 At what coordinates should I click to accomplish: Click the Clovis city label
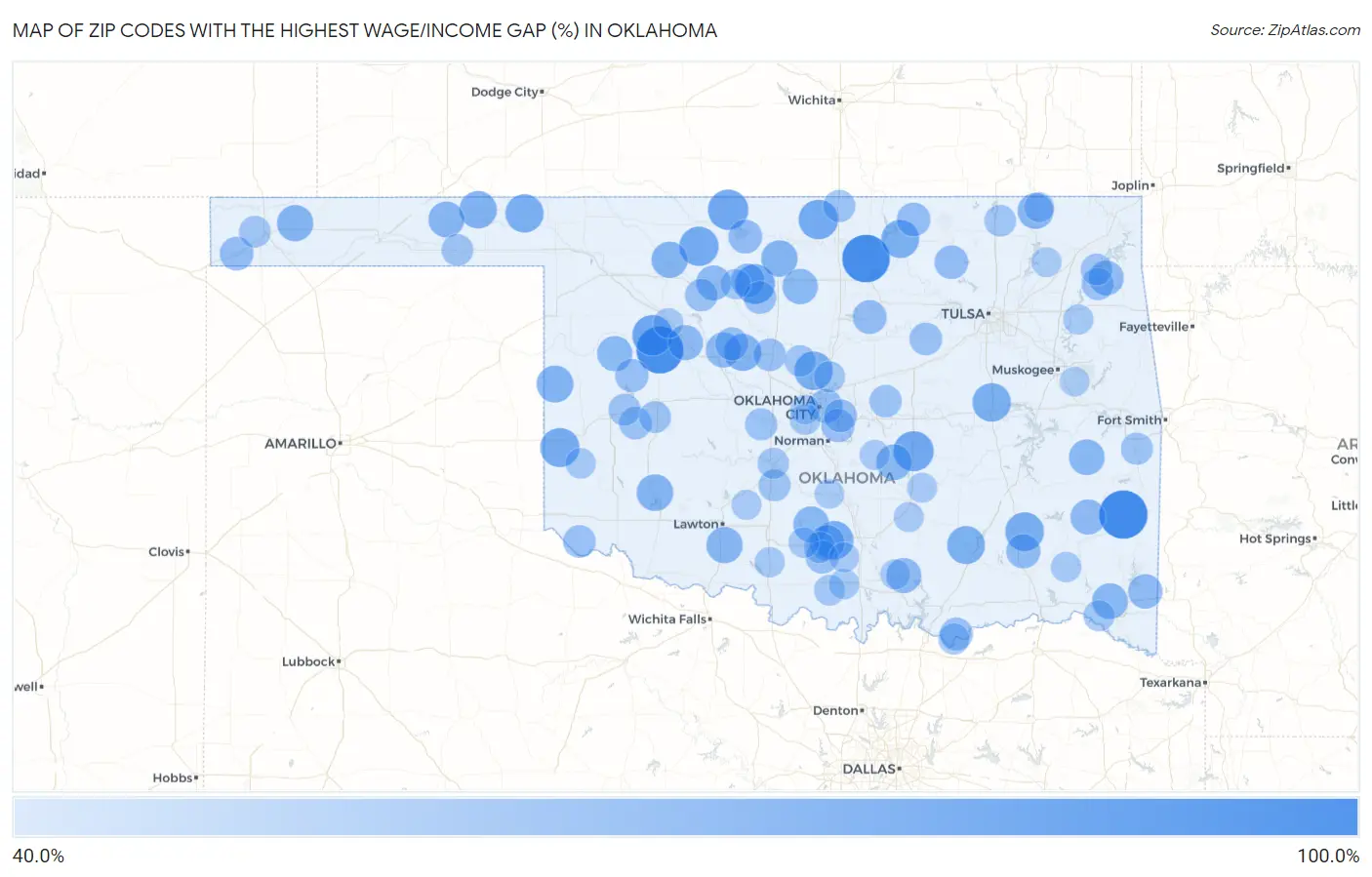pyautogui.click(x=167, y=551)
